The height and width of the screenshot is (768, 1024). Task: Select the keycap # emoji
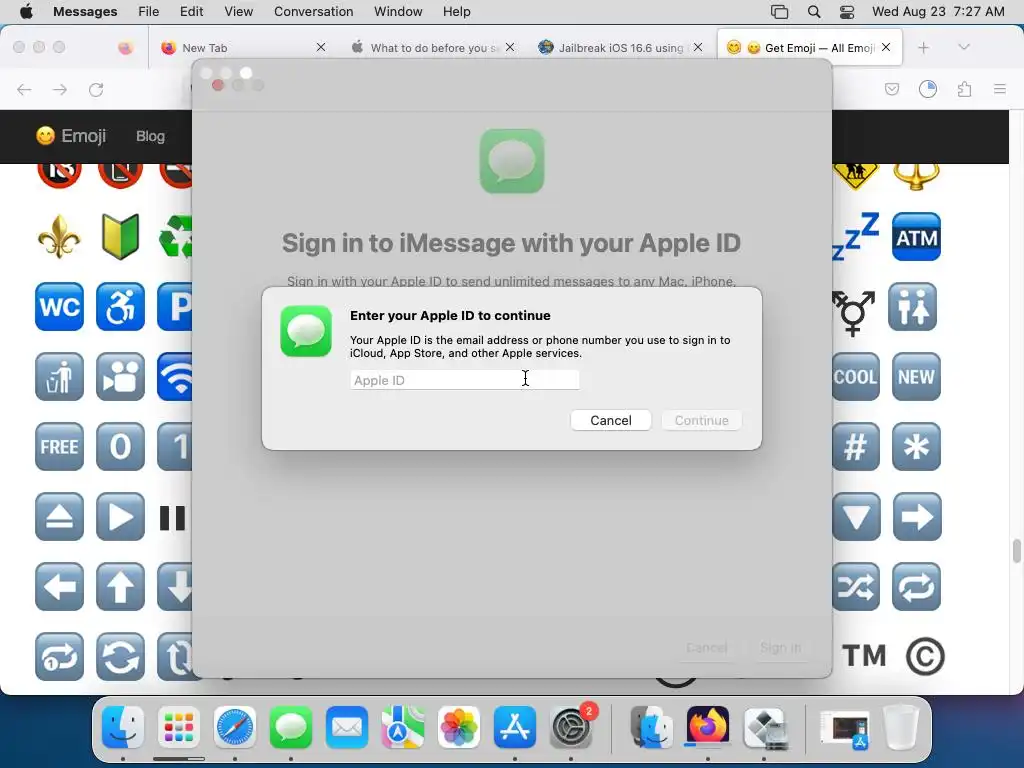(x=856, y=447)
